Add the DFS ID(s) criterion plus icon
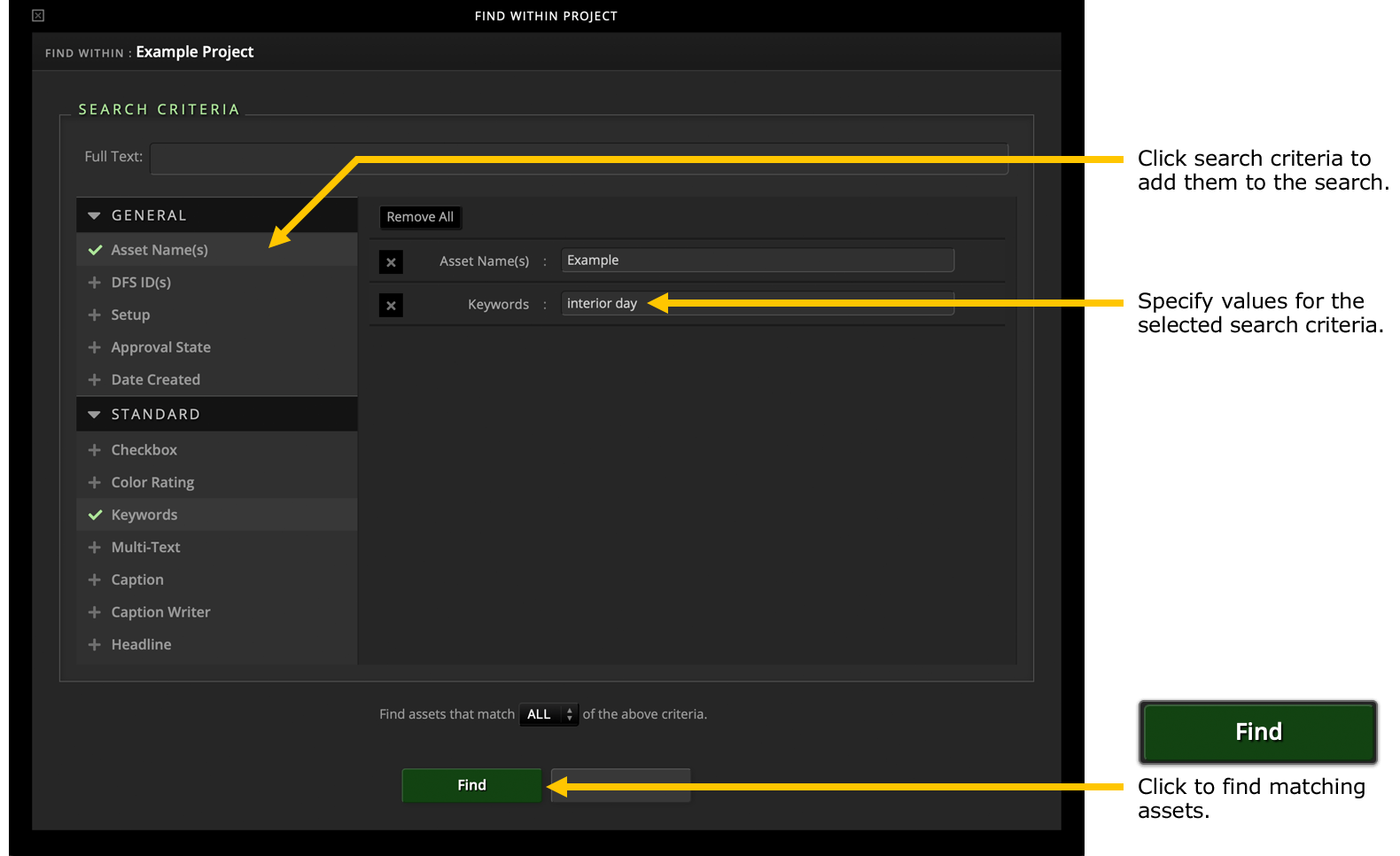Image resolution: width=1400 pixels, height=856 pixels. point(95,282)
